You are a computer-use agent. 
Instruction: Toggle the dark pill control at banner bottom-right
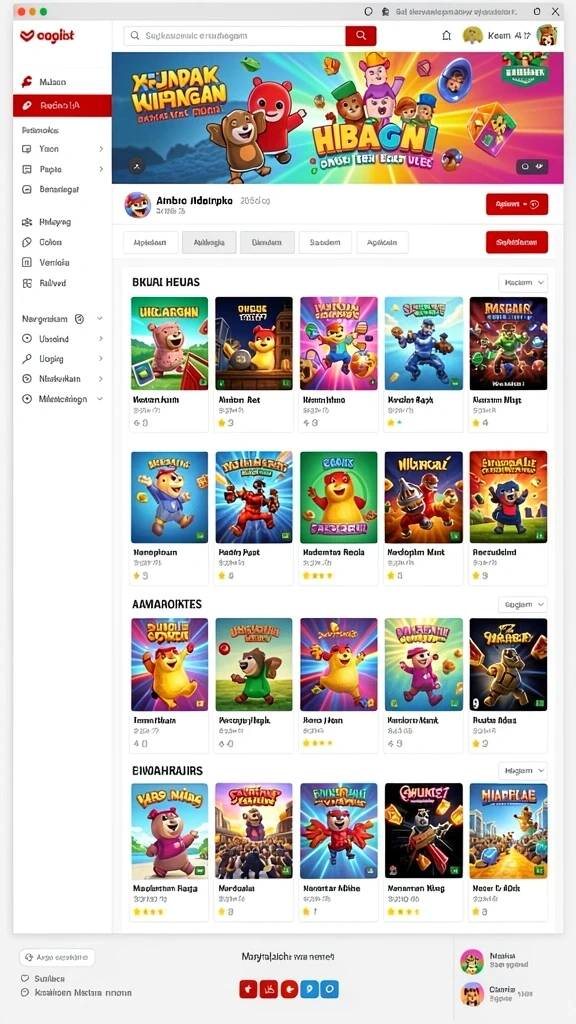[x=531, y=167]
